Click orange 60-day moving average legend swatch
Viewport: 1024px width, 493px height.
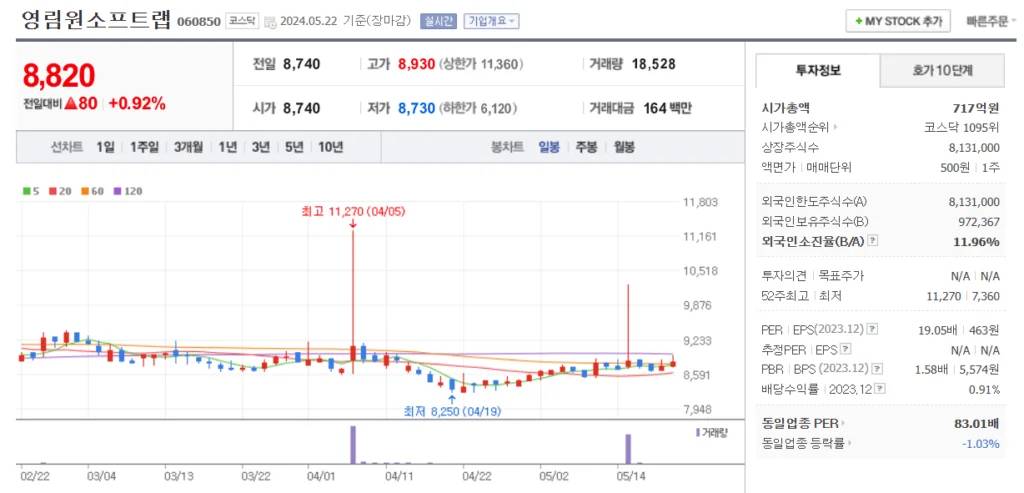tap(84, 191)
